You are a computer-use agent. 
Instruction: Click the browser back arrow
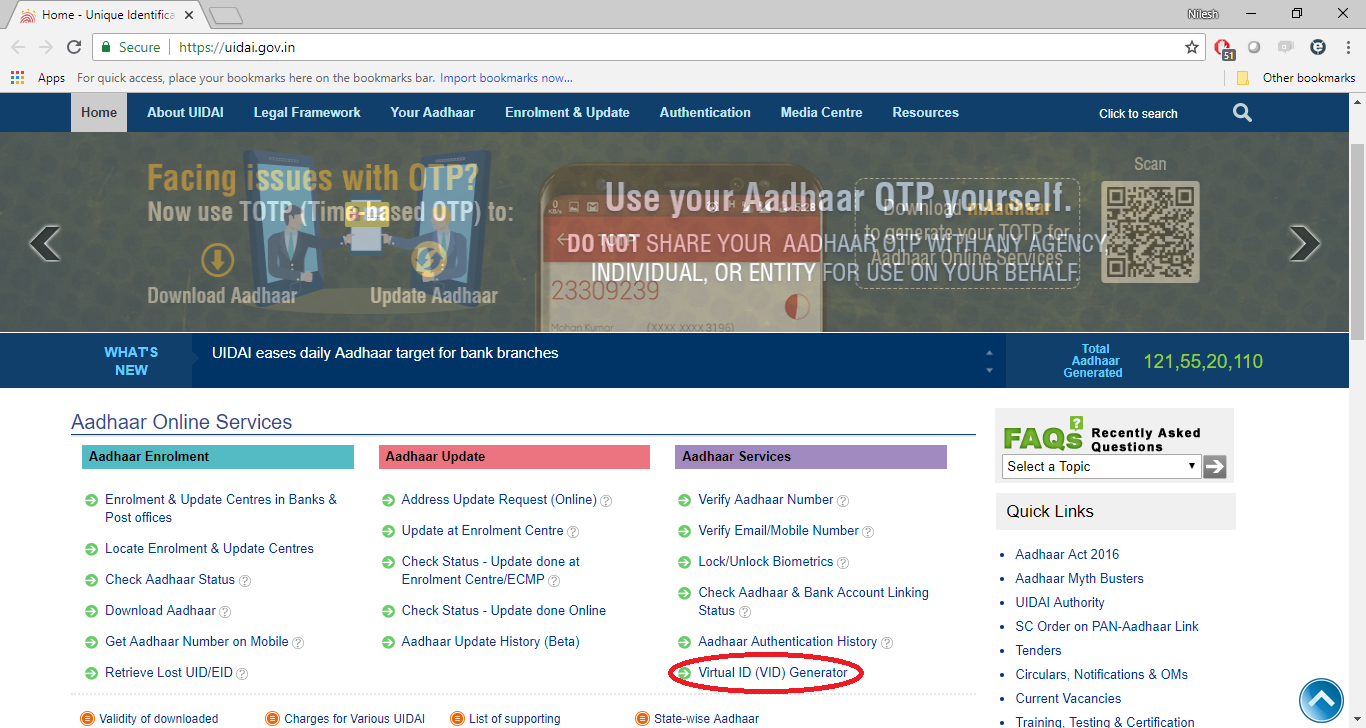pos(18,47)
